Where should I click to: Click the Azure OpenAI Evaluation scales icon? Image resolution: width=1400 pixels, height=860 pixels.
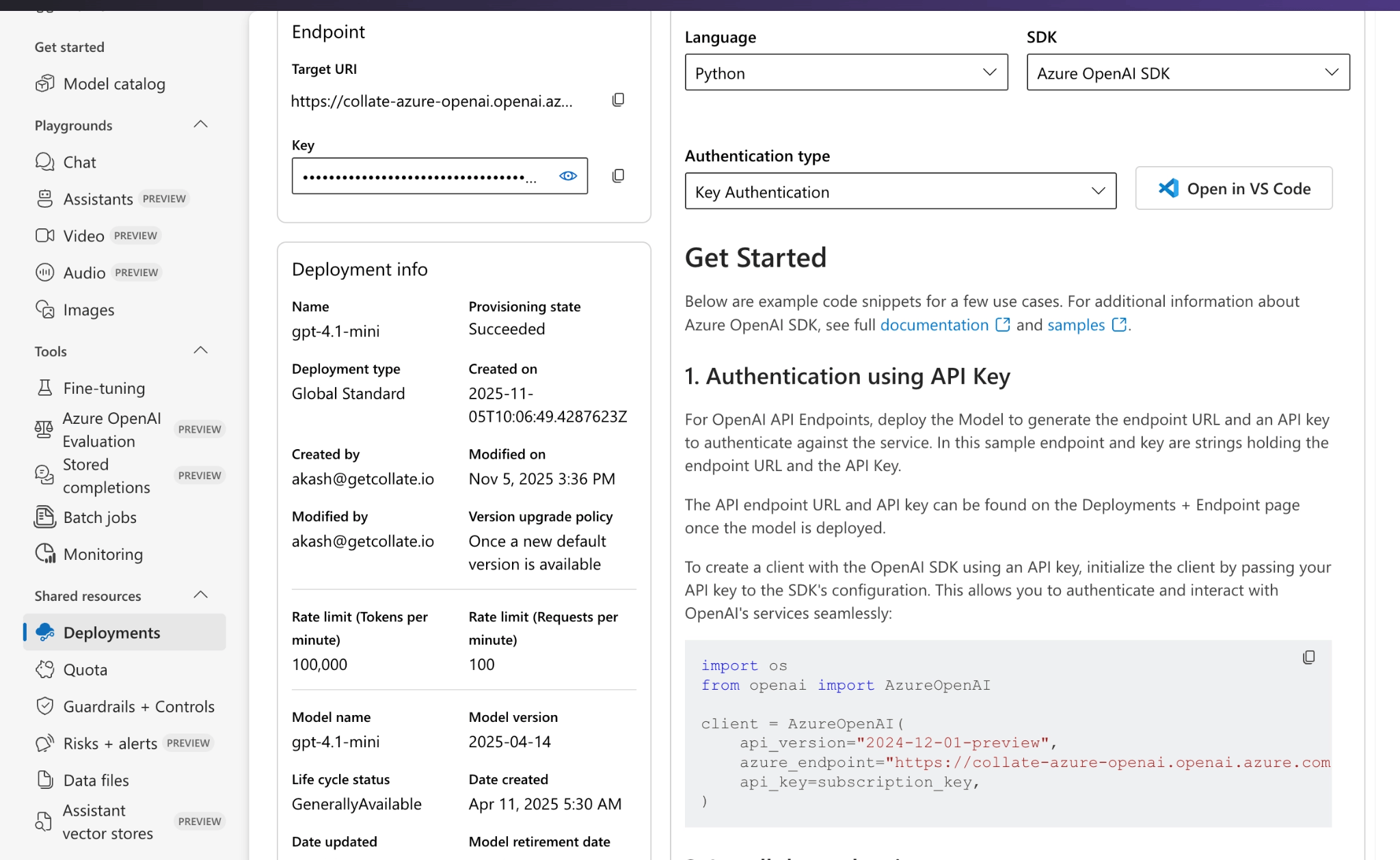click(44, 429)
